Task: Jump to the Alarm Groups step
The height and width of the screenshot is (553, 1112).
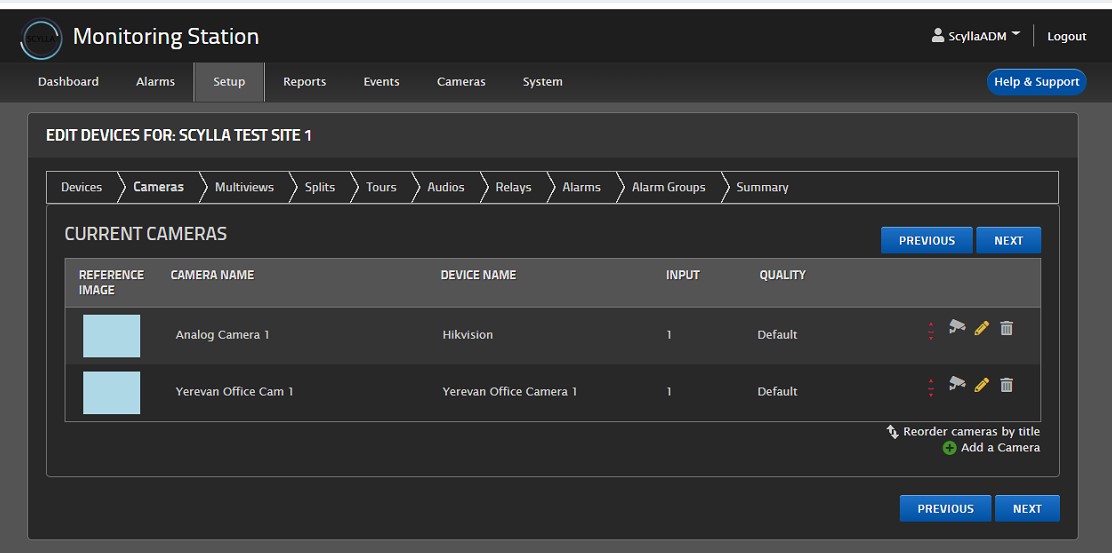Action: (x=668, y=187)
